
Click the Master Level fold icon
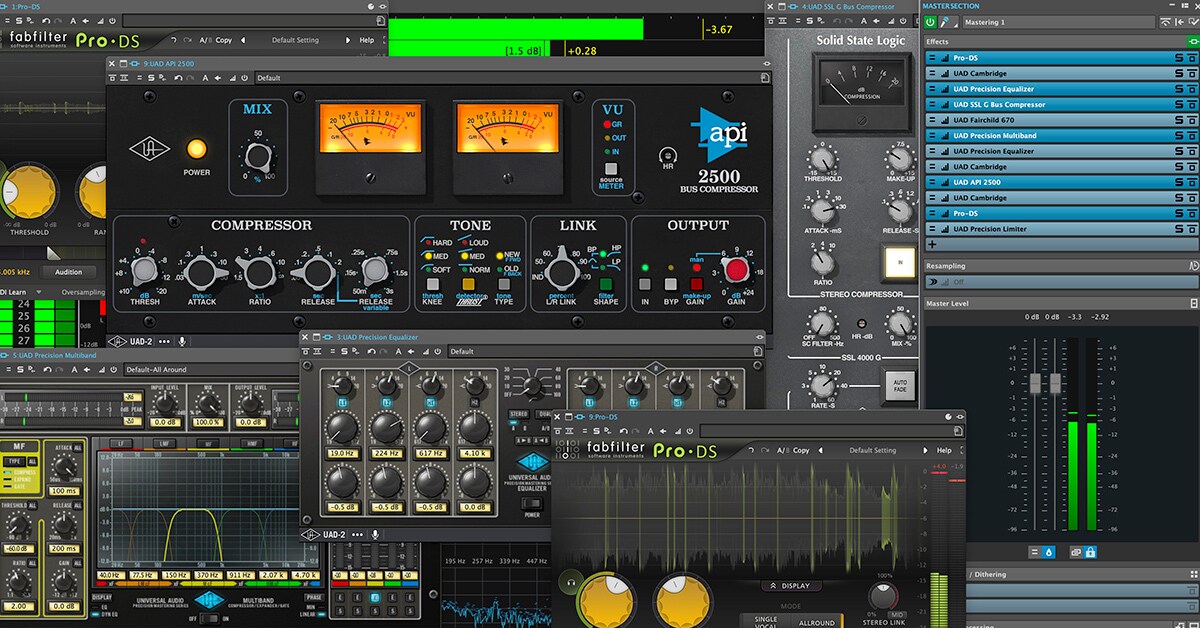click(1193, 303)
